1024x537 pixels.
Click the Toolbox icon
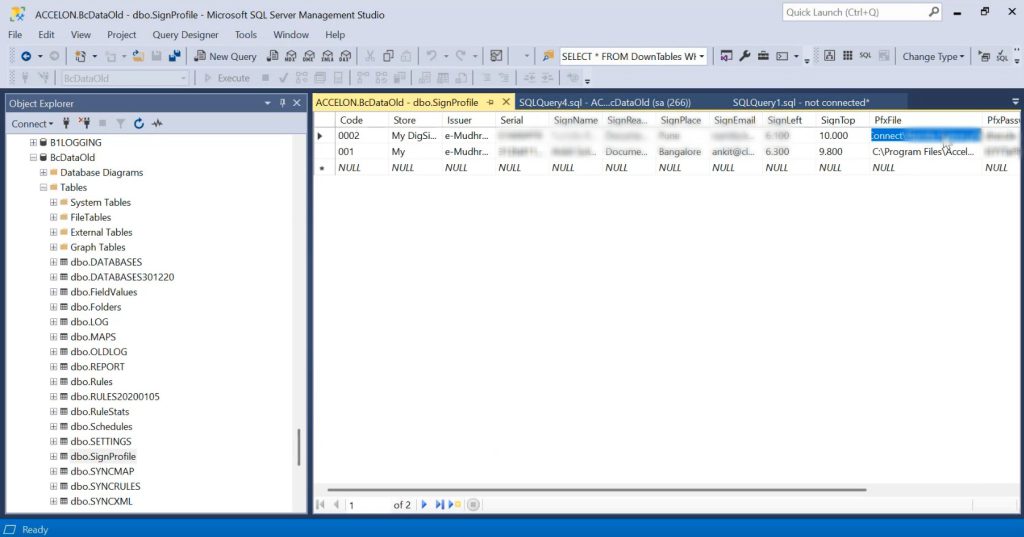(763, 56)
